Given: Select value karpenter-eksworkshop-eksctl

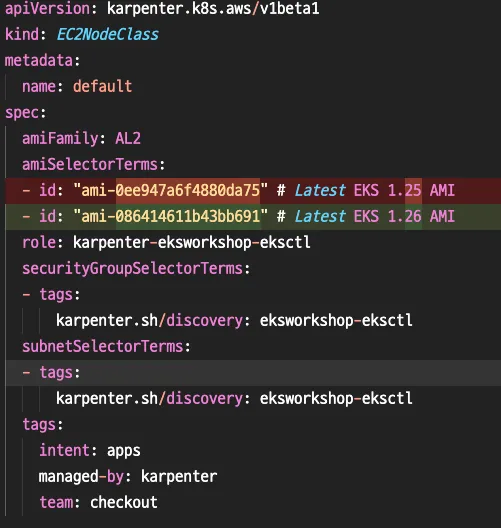Looking at the screenshot, I should coord(192,242).
